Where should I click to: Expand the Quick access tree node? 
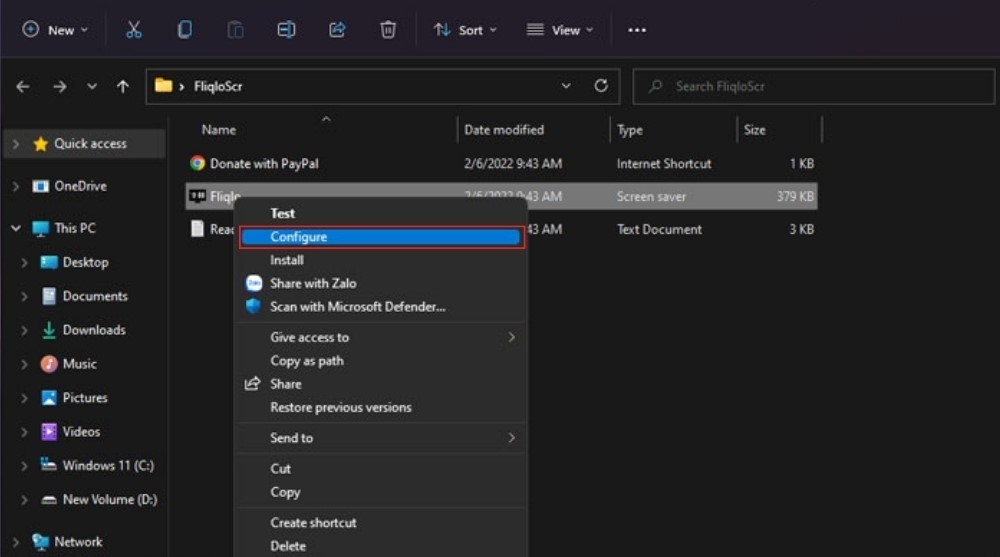point(16,144)
